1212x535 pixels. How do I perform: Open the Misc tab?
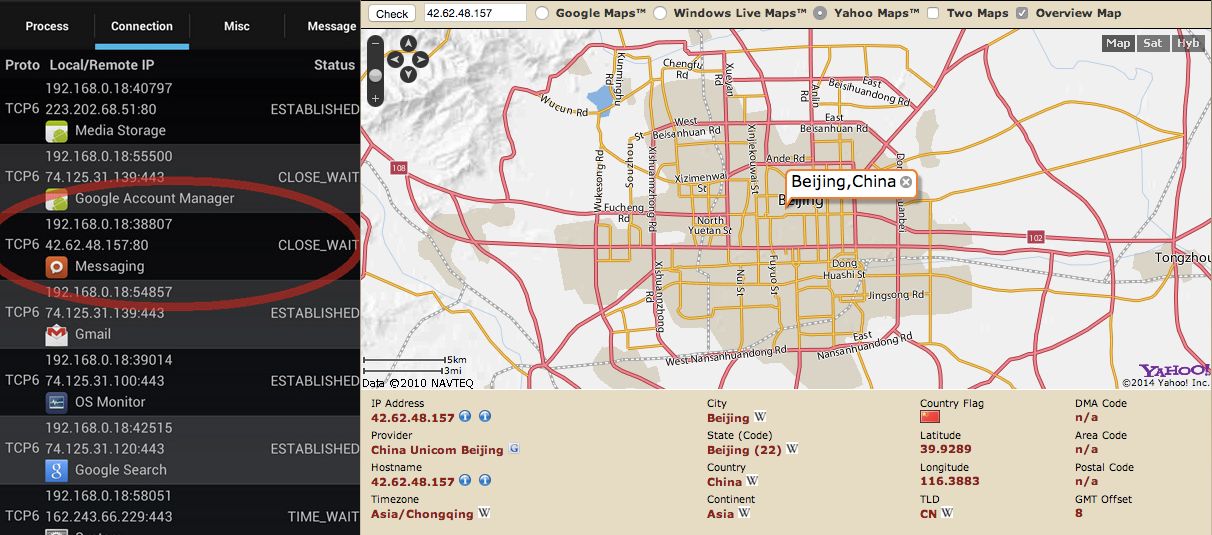[x=237, y=26]
